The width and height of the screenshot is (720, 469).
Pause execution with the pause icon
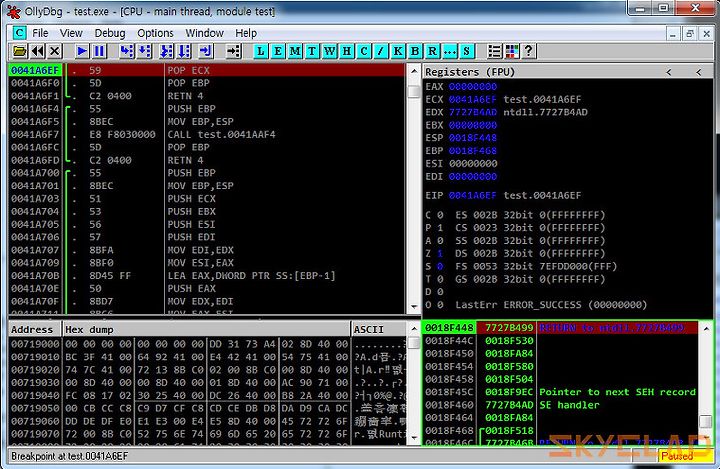99,51
